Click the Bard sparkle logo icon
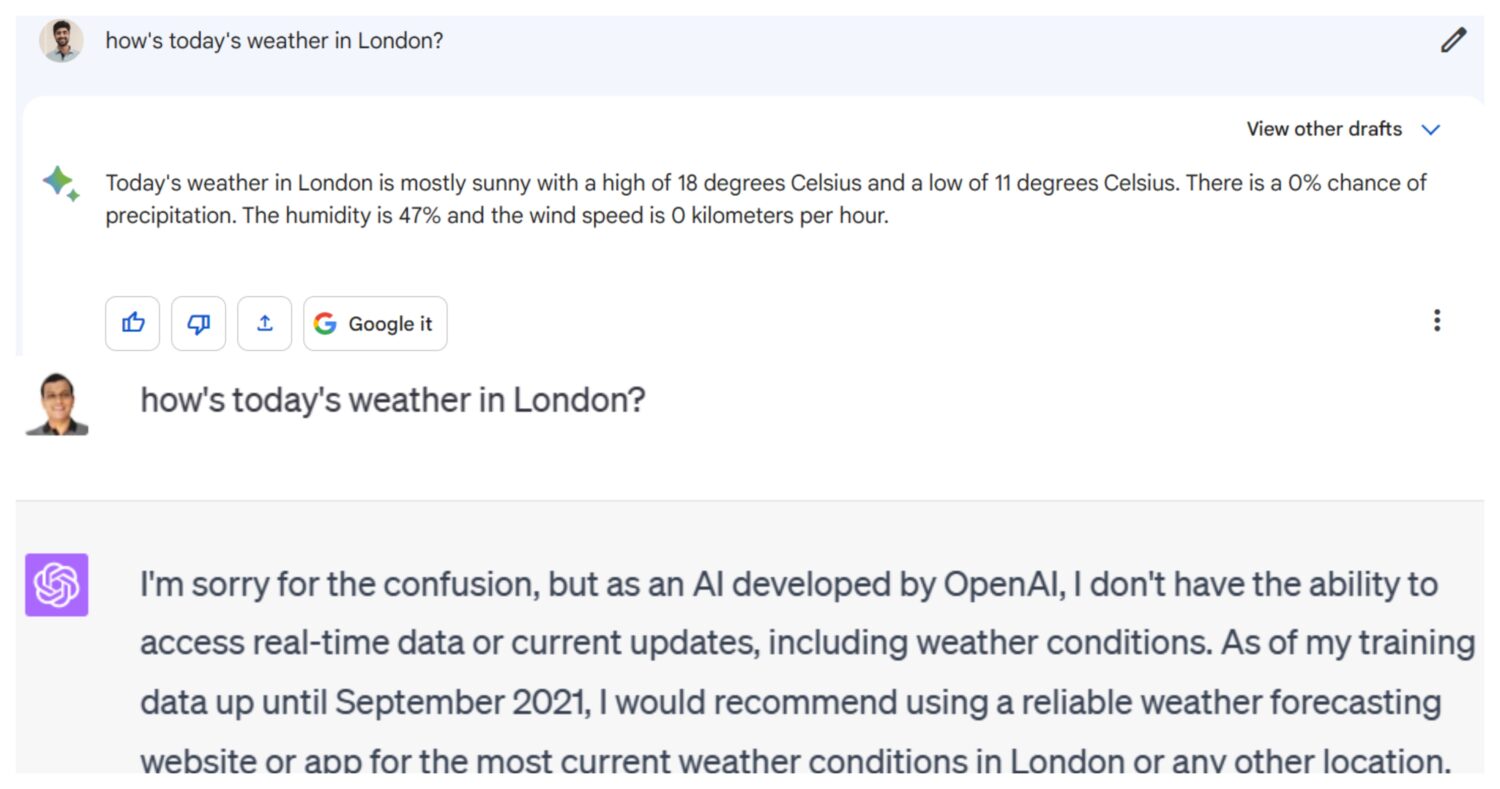This screenshot has width=1500, height=789. 61,184
